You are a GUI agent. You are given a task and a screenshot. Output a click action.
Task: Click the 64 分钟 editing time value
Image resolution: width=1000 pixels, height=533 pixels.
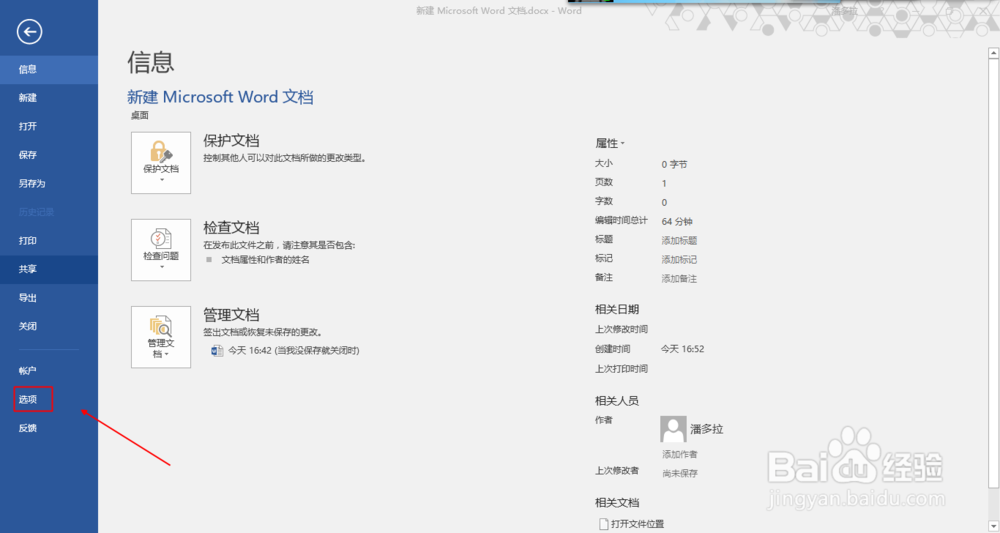click(x=677, y=221)
